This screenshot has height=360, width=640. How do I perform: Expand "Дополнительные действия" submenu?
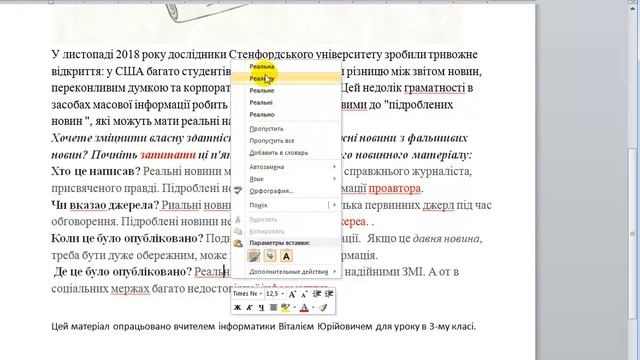pyautogui.click(x=286, y=272)
